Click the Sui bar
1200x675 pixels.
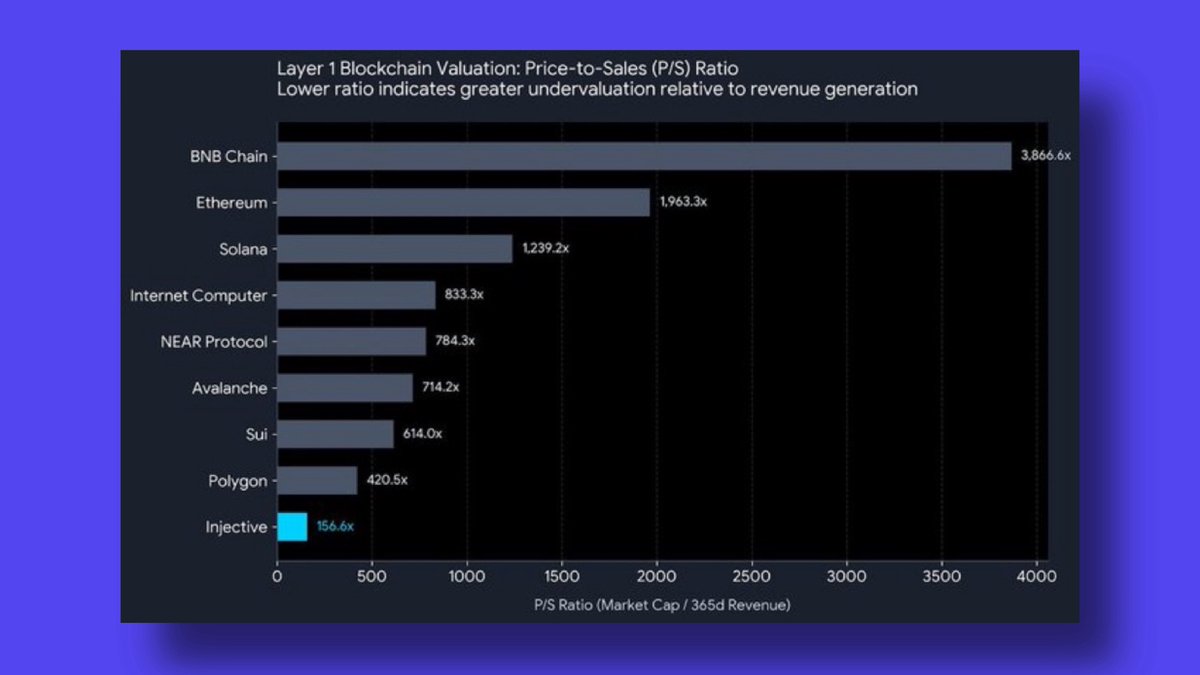click(x=335, y=434)
